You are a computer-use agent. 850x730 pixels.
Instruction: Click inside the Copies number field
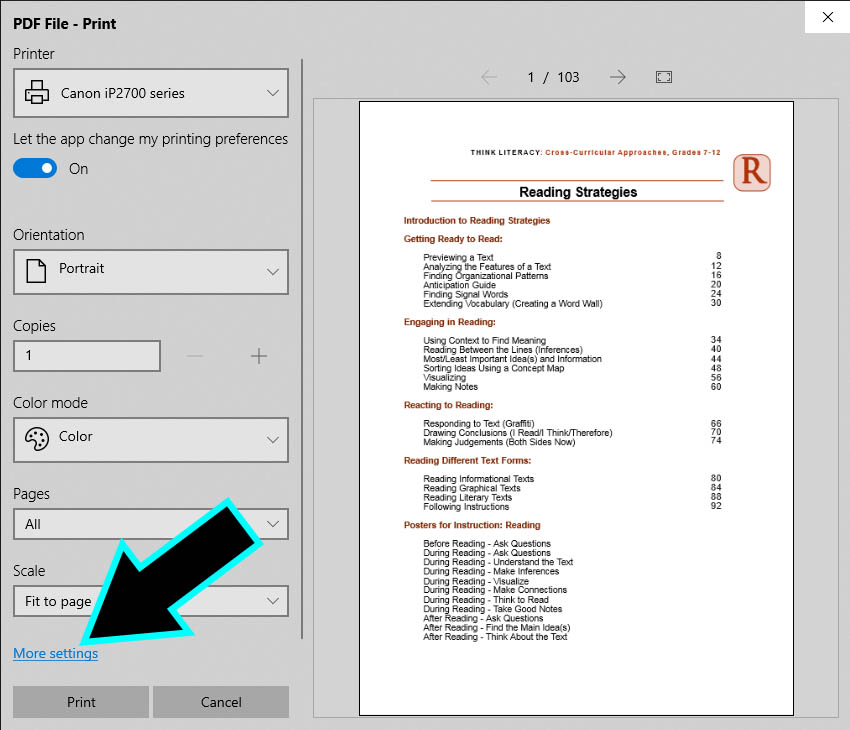(87, 356)
